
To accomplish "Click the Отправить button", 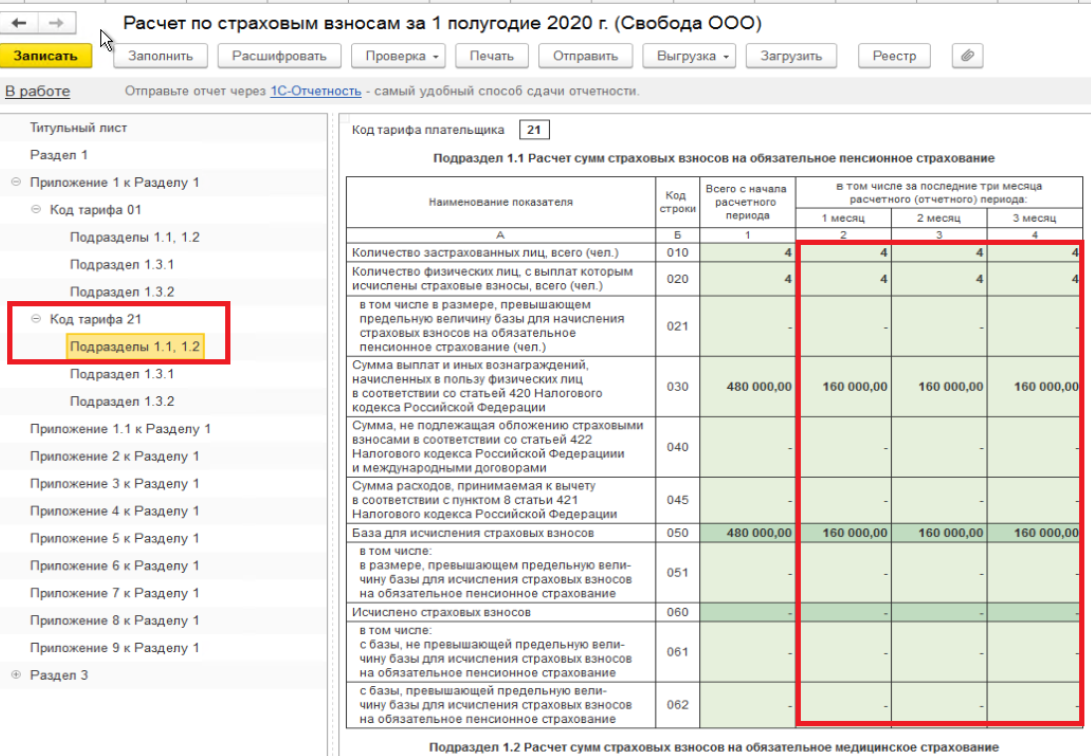I will point(585,56).
